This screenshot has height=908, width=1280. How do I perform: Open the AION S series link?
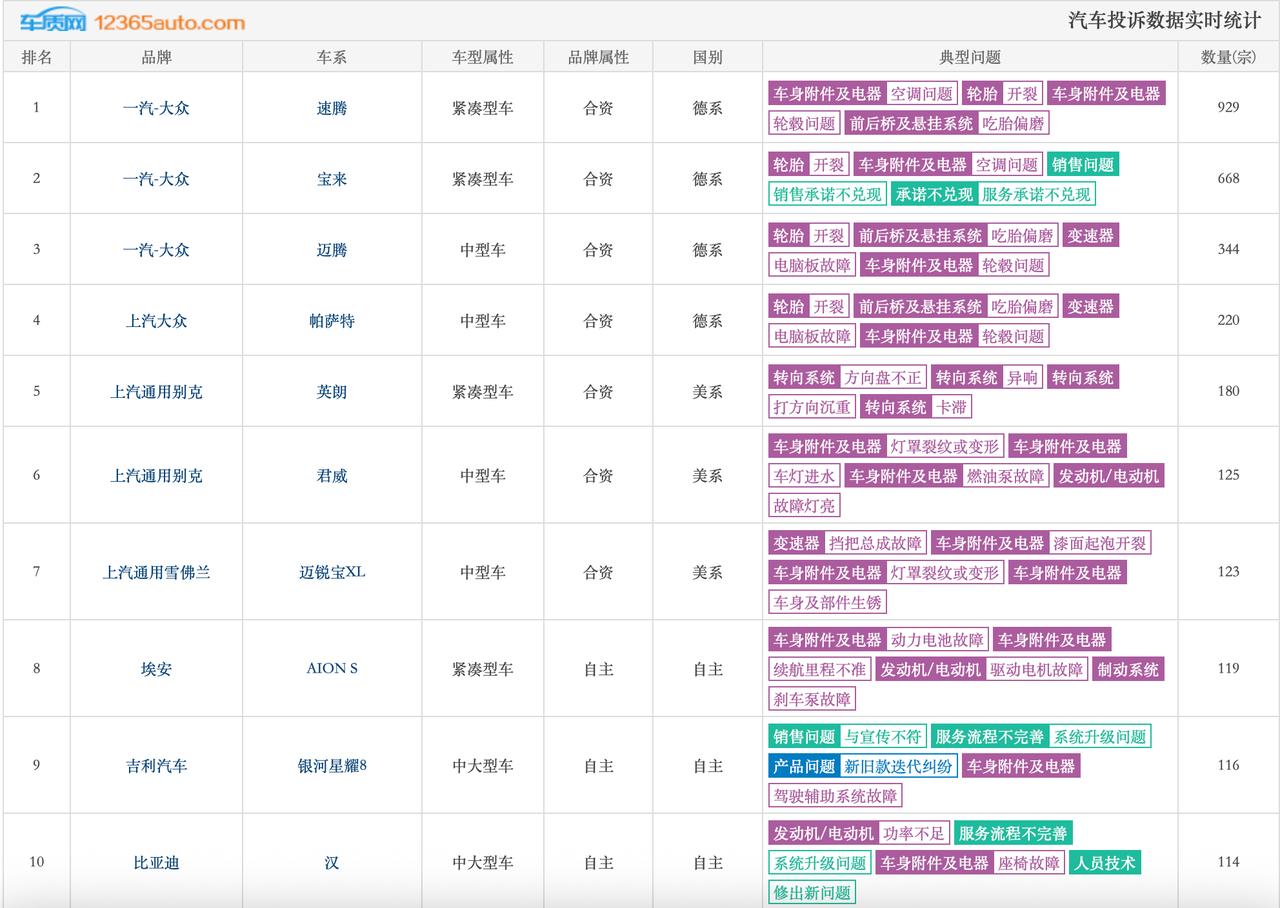332,669
